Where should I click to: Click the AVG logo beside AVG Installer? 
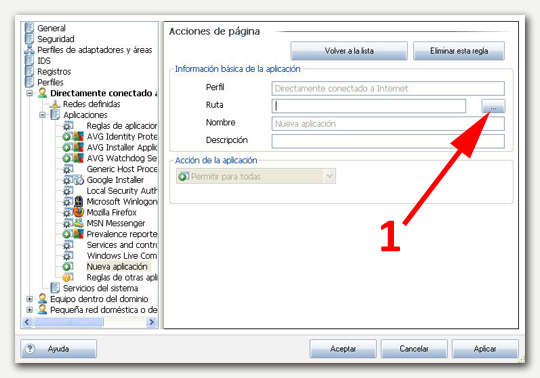click(x=79, y=147)
